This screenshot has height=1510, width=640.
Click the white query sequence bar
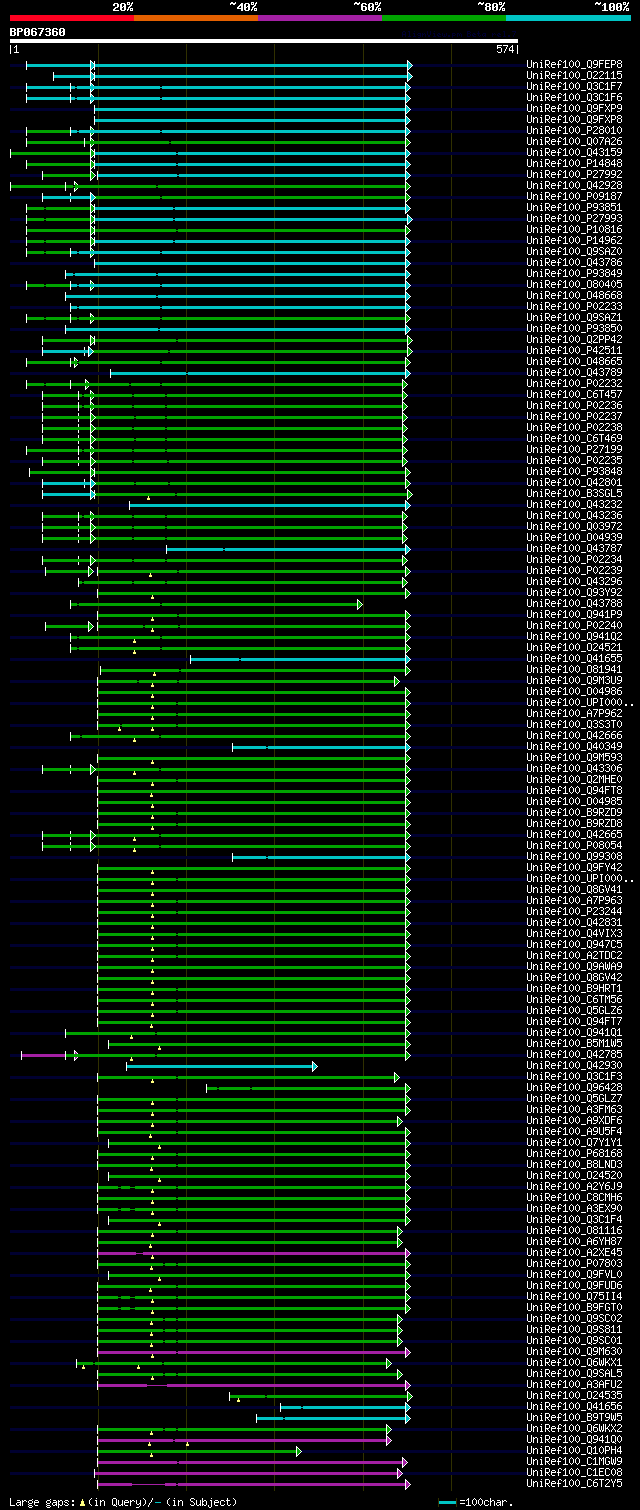(264, 41)
